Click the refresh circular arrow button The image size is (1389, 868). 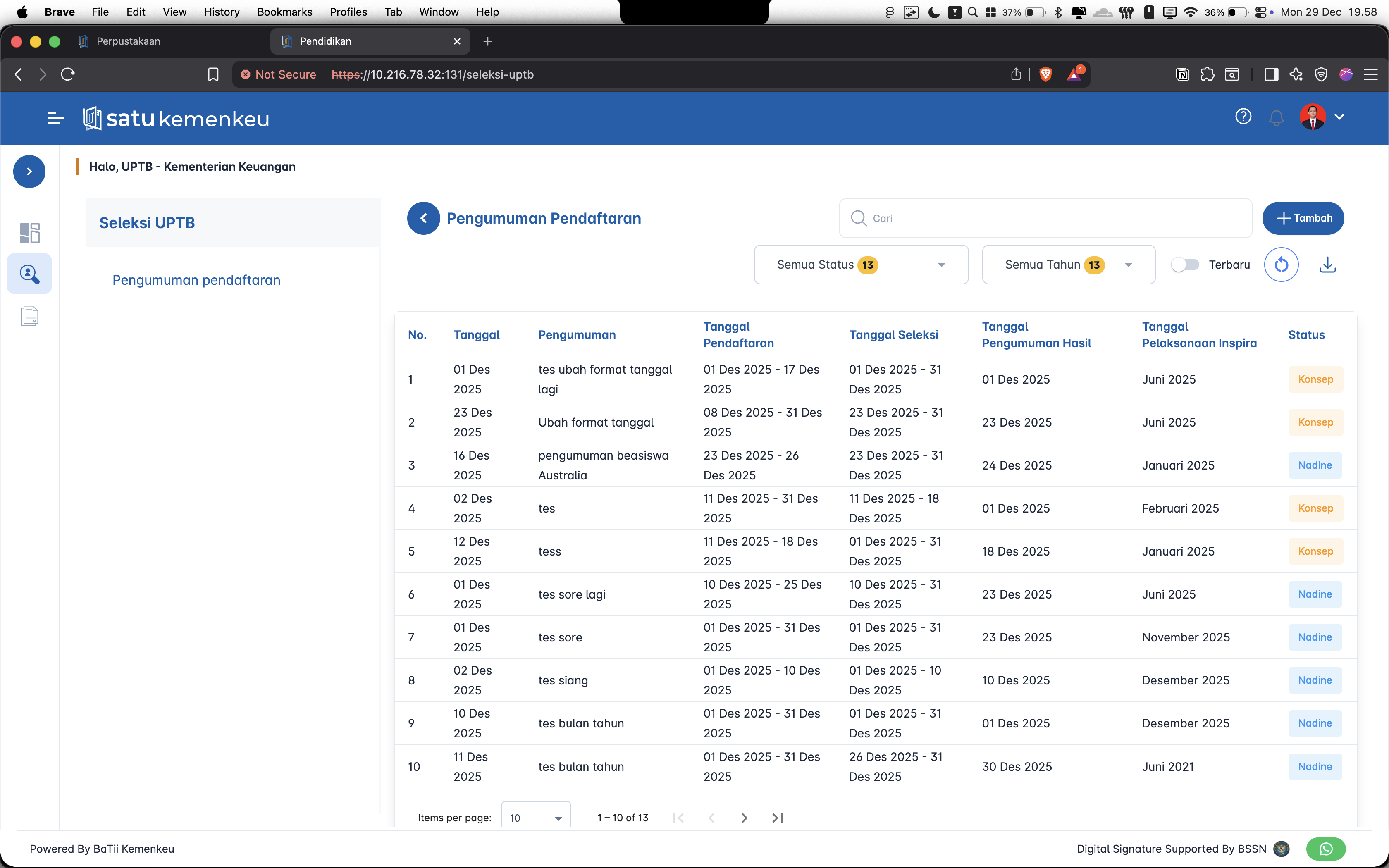1281,265
